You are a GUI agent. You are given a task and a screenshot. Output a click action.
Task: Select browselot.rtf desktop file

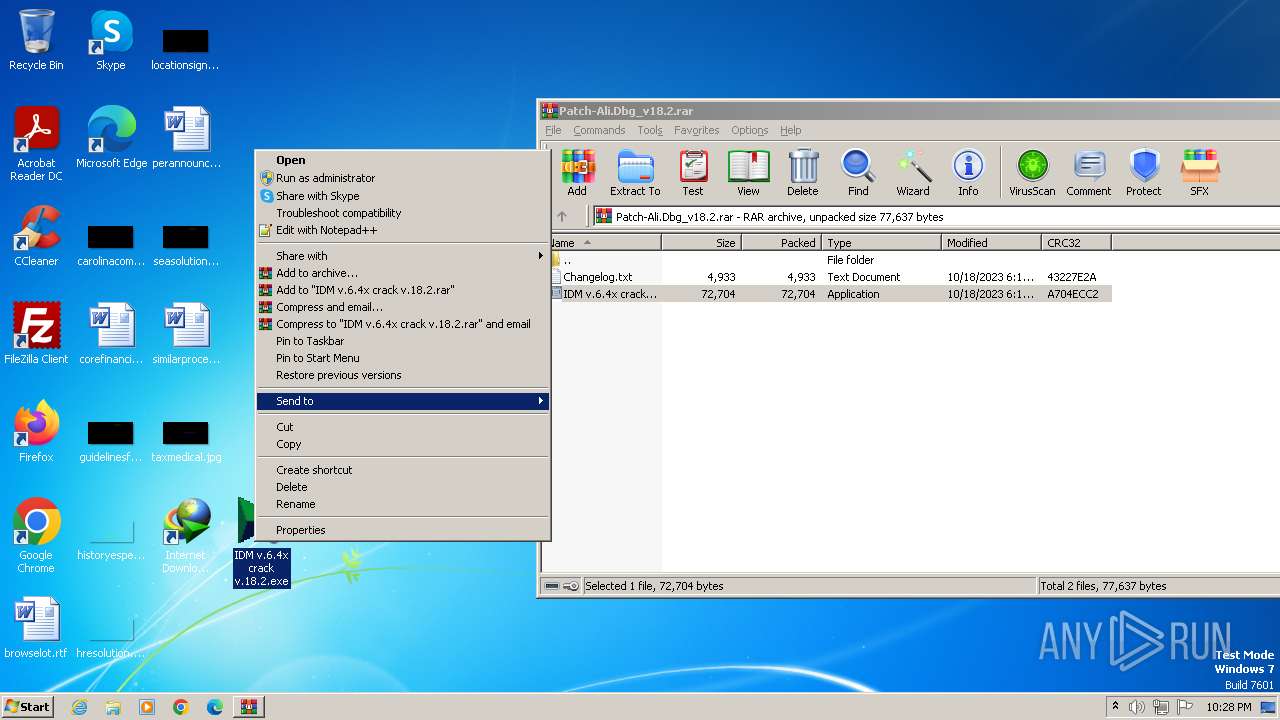pyautogui.click(x=36, y=628)
